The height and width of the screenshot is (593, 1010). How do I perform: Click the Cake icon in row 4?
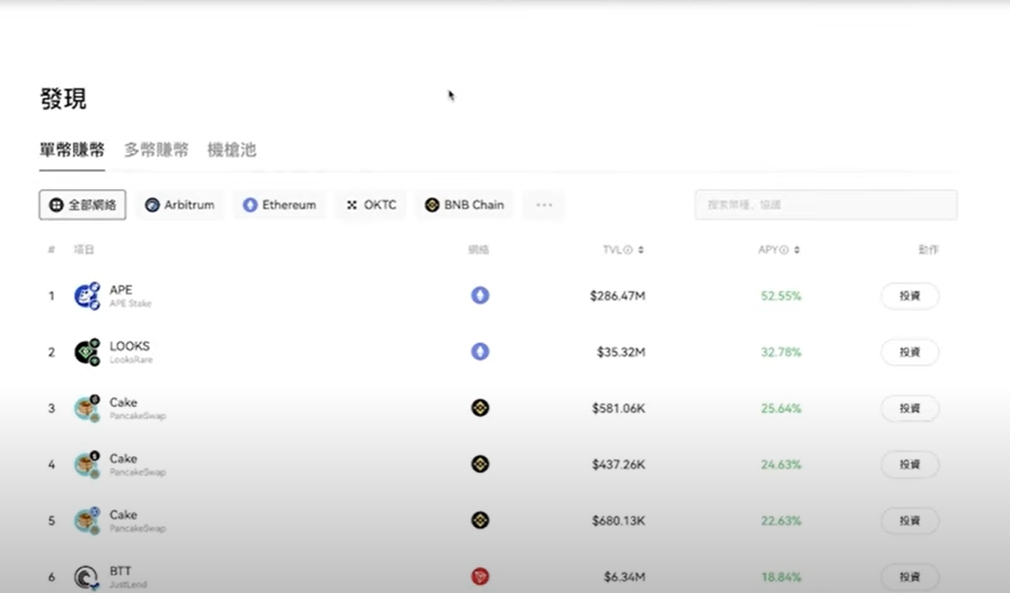pos(87,464)
